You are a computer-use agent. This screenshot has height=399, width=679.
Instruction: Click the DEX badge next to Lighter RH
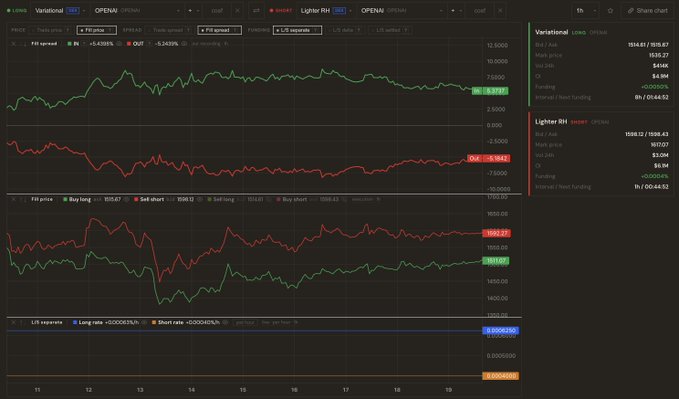(339, 10)
